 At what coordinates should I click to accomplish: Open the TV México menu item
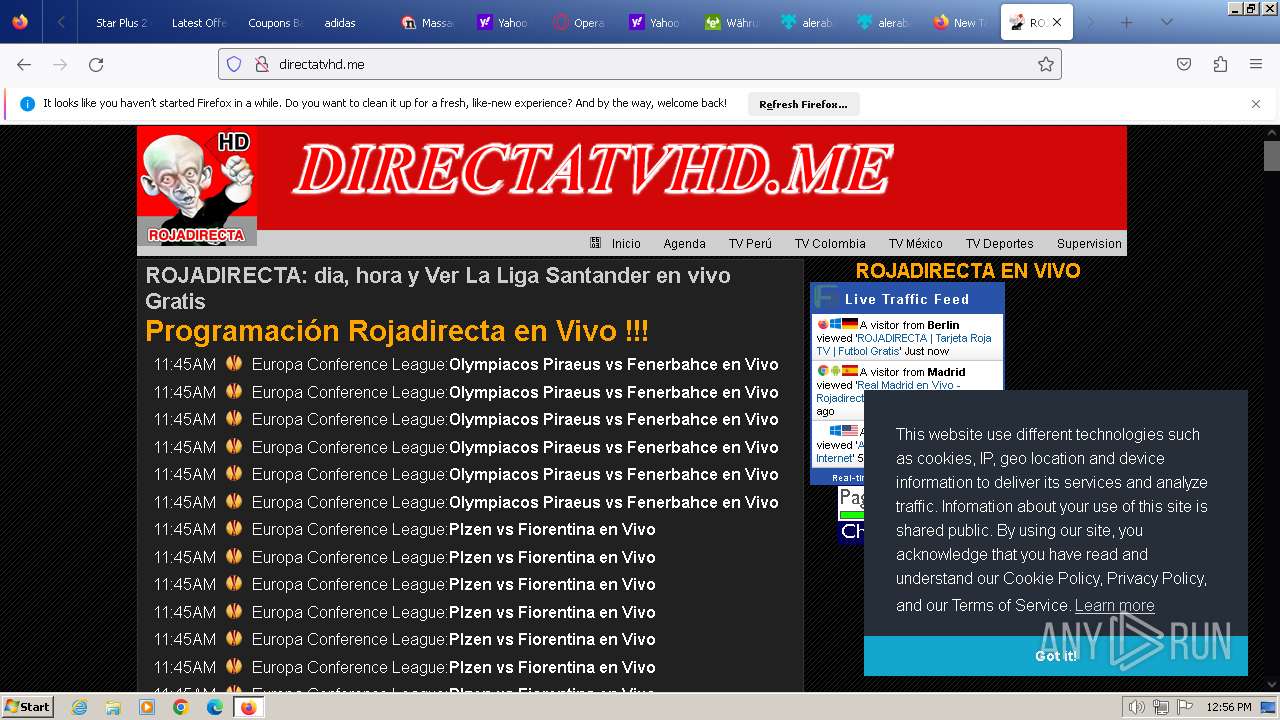point(915,243)
